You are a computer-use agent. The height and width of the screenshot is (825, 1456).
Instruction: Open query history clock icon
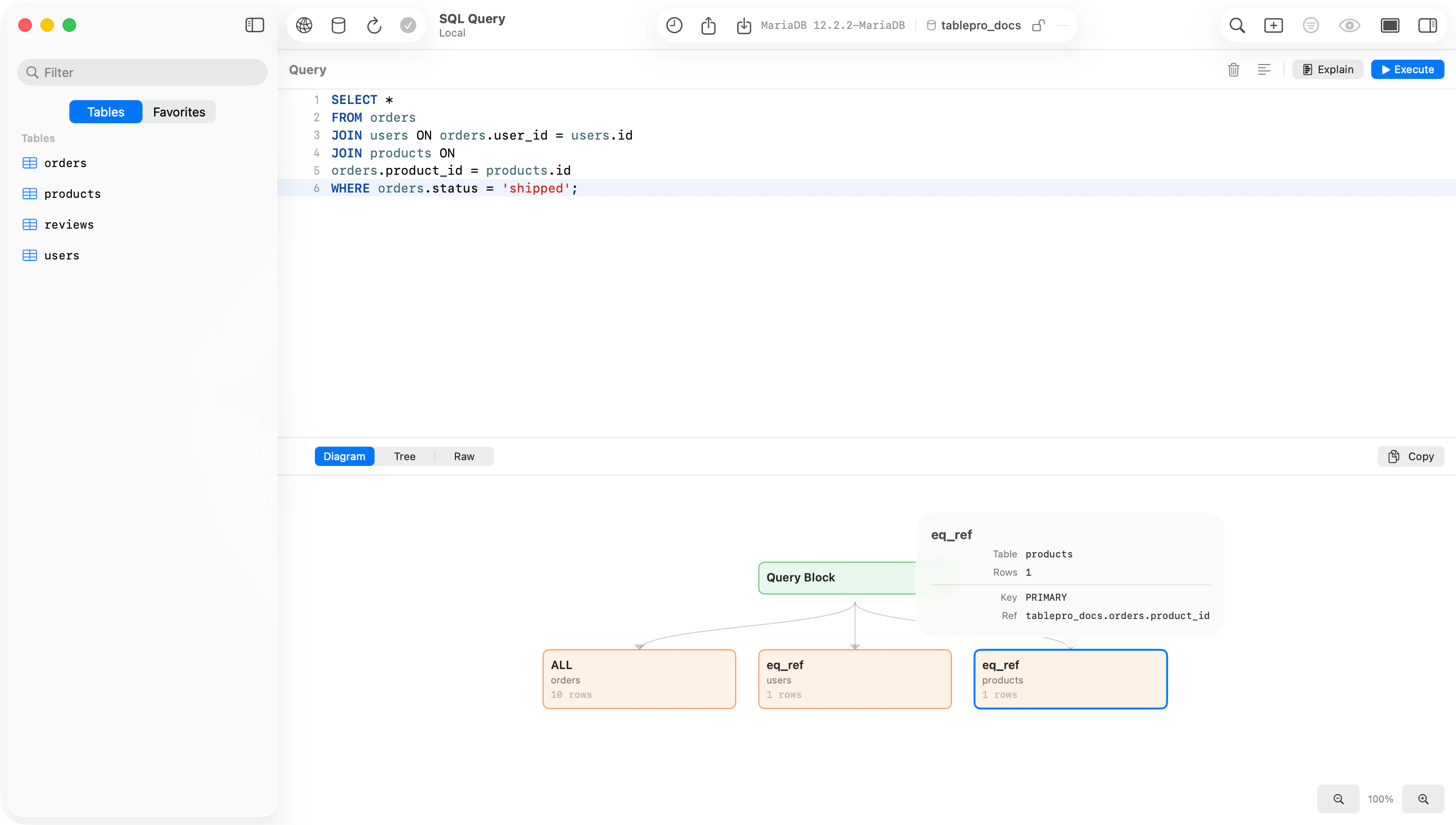point(674,25)
